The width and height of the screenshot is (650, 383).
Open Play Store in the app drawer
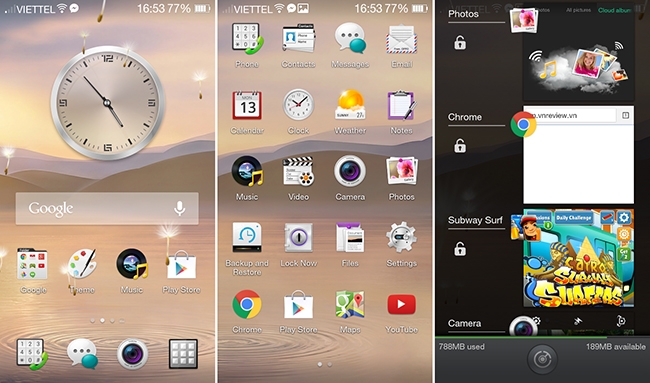tap(298, 305)
